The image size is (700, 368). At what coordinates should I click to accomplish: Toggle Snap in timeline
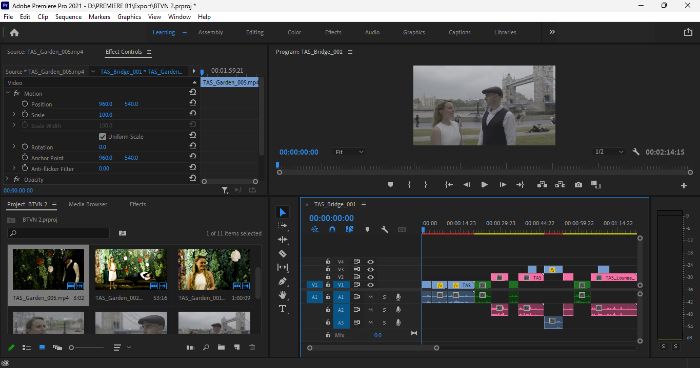click(x=332, y=229)
